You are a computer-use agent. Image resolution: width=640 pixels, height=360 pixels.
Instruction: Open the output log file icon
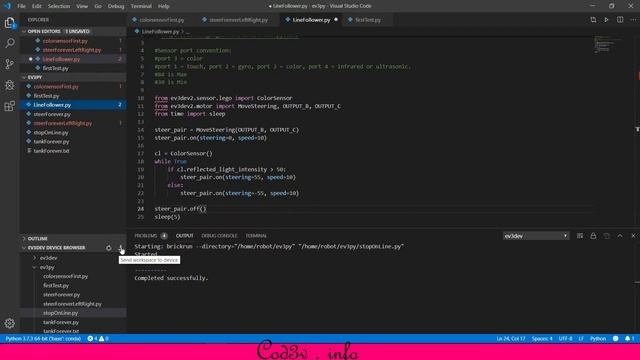[607, 236]
